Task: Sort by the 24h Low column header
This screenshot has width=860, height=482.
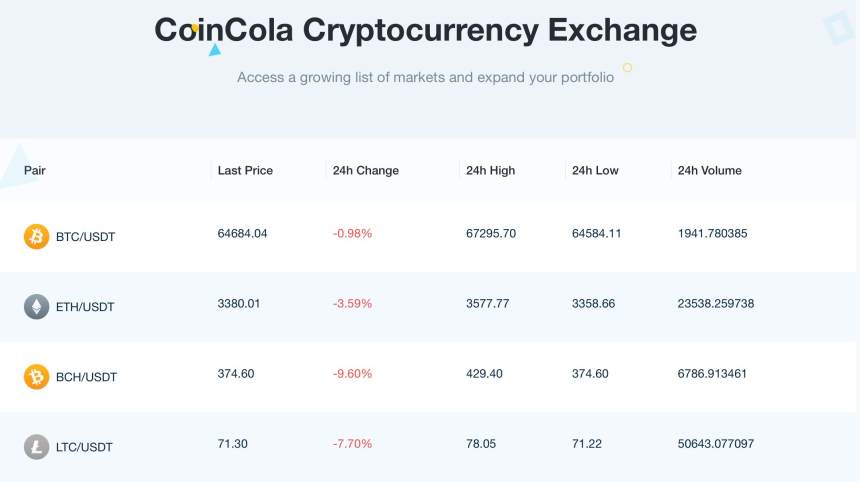Action: pos(595,171)
